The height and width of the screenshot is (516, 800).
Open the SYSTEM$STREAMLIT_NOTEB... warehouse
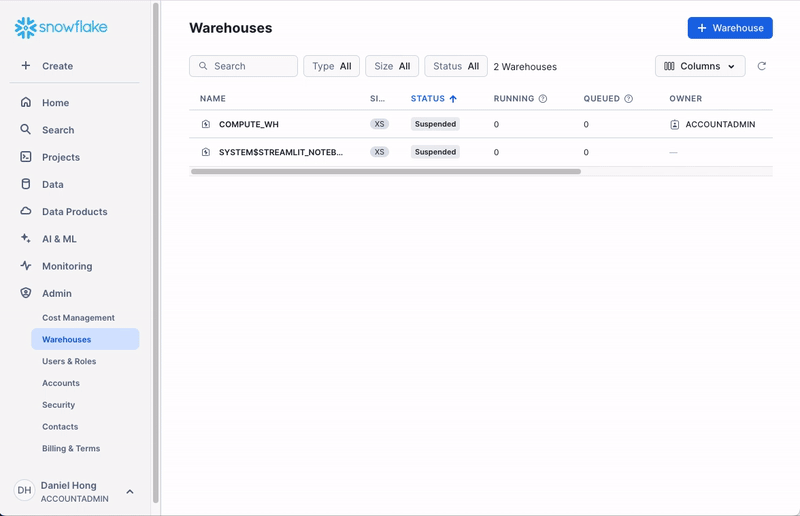[x=281, y=152]
